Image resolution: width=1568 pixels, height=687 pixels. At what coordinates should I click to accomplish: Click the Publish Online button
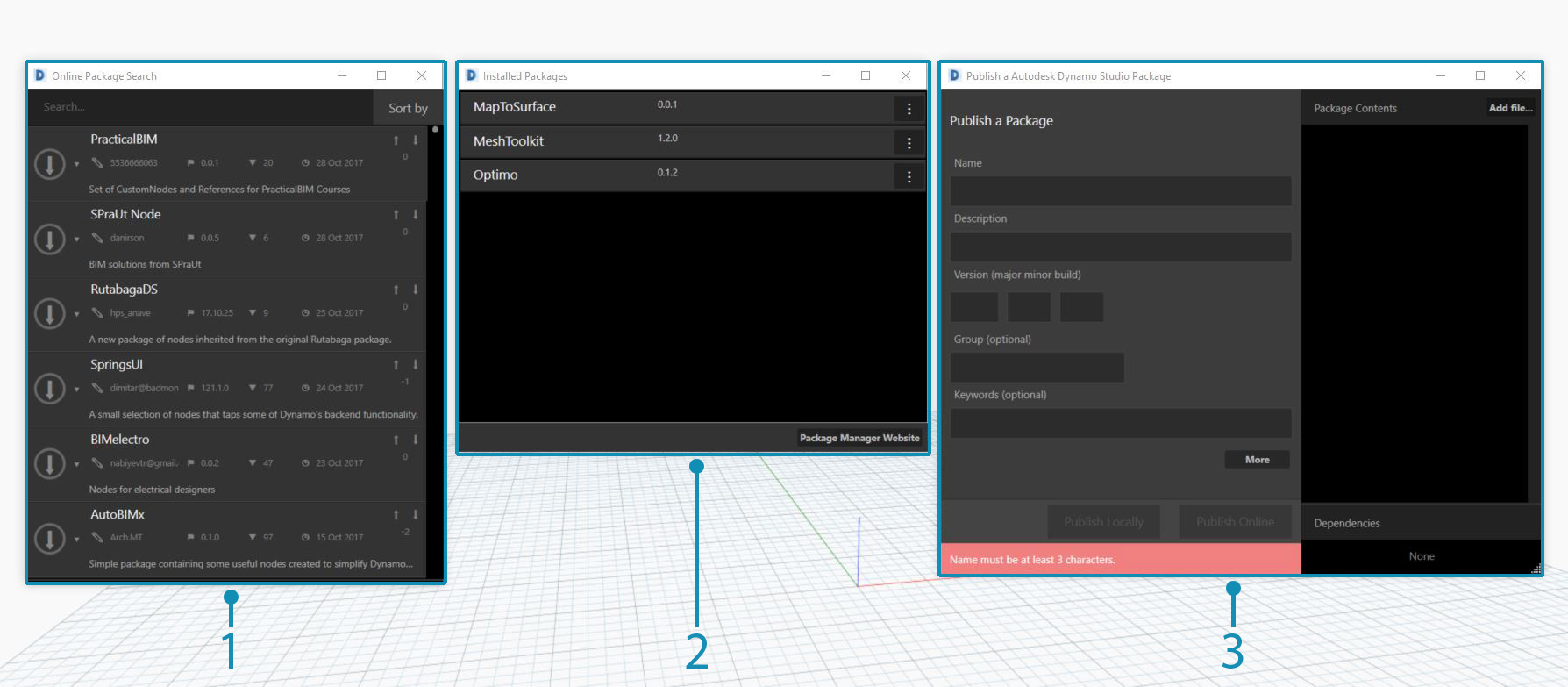[x=1235, y=521]
